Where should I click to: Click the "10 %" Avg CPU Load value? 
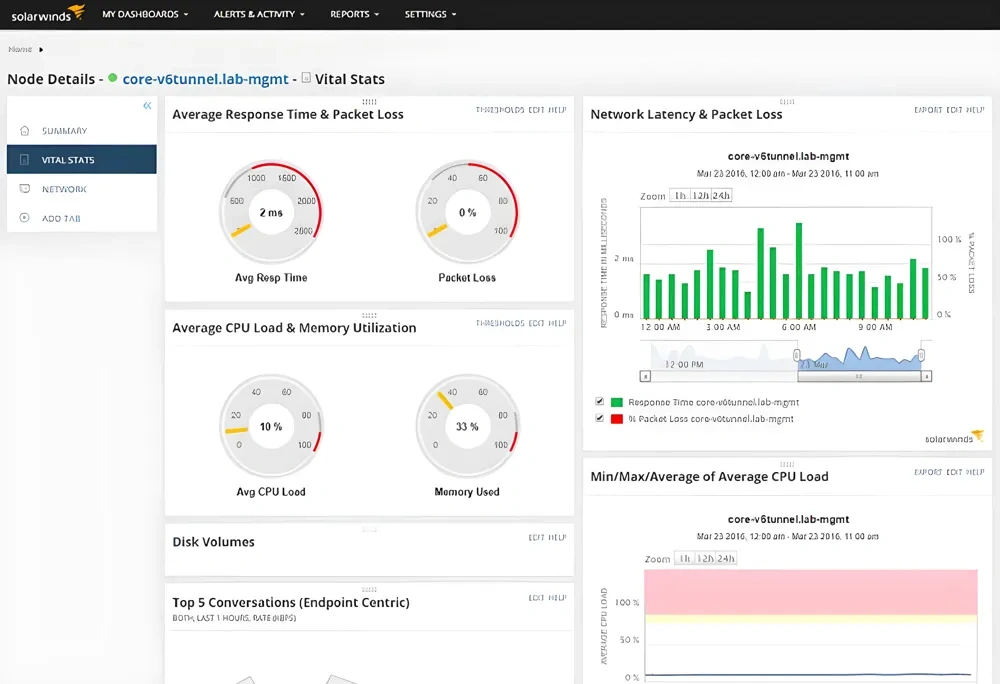[271, 426]
